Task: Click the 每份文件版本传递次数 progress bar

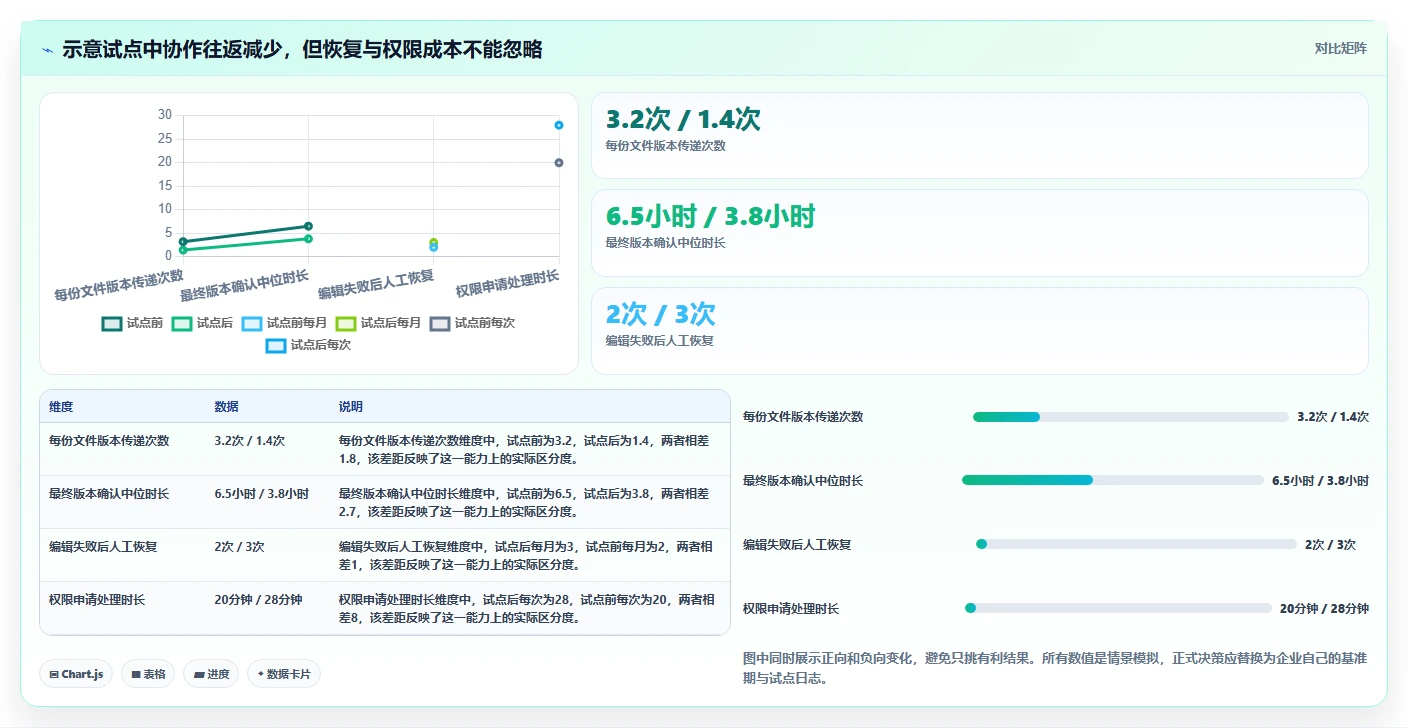Action: 1130,416
